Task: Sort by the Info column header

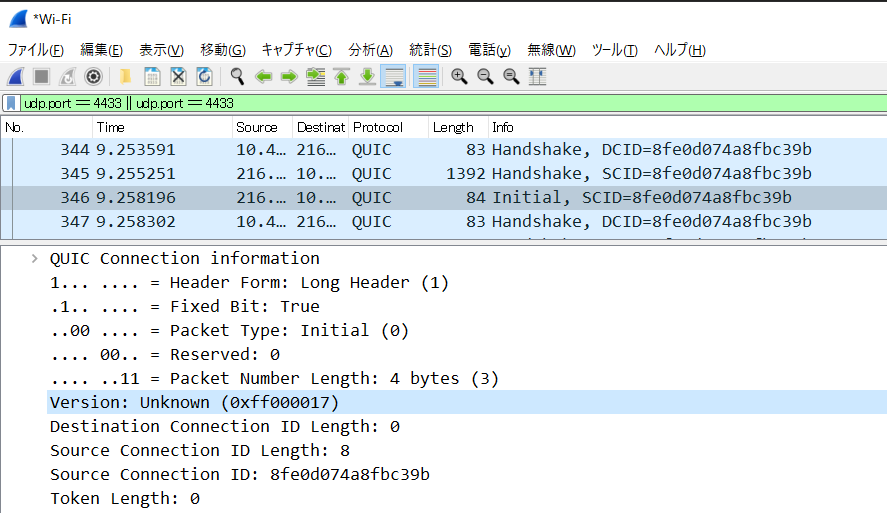Action: (687, 127)
